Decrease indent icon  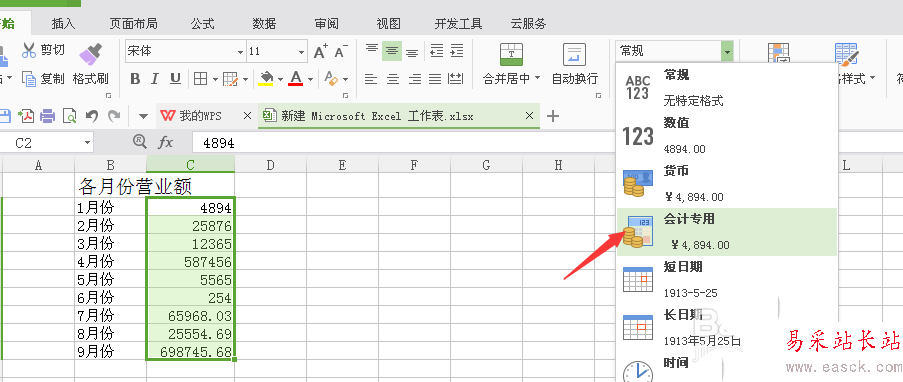pyautogui.click(x=437, y=51)
